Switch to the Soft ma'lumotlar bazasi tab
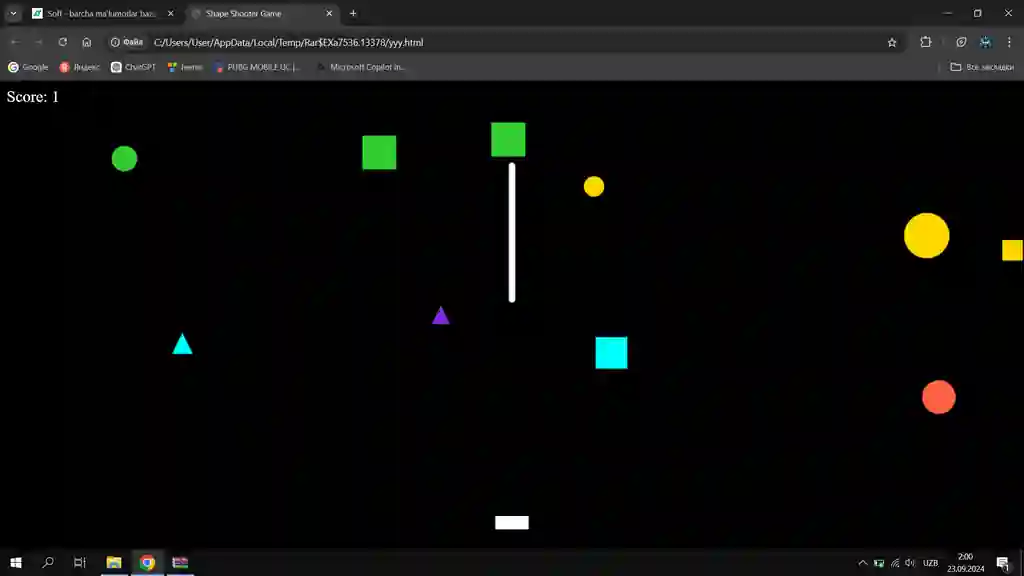 tap(100, 13)
